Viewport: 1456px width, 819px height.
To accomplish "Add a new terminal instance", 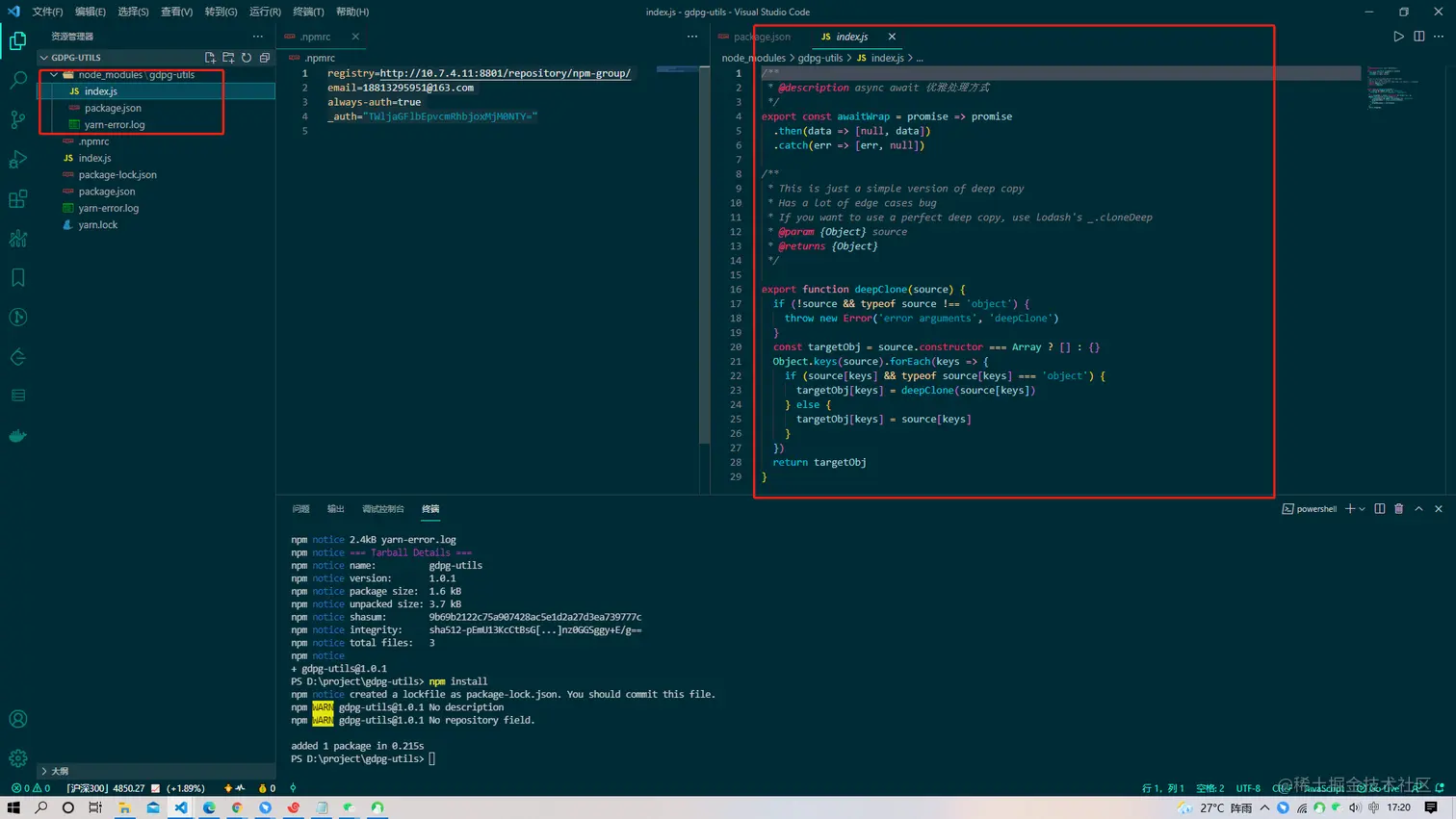I will [x=1350, y=509].
